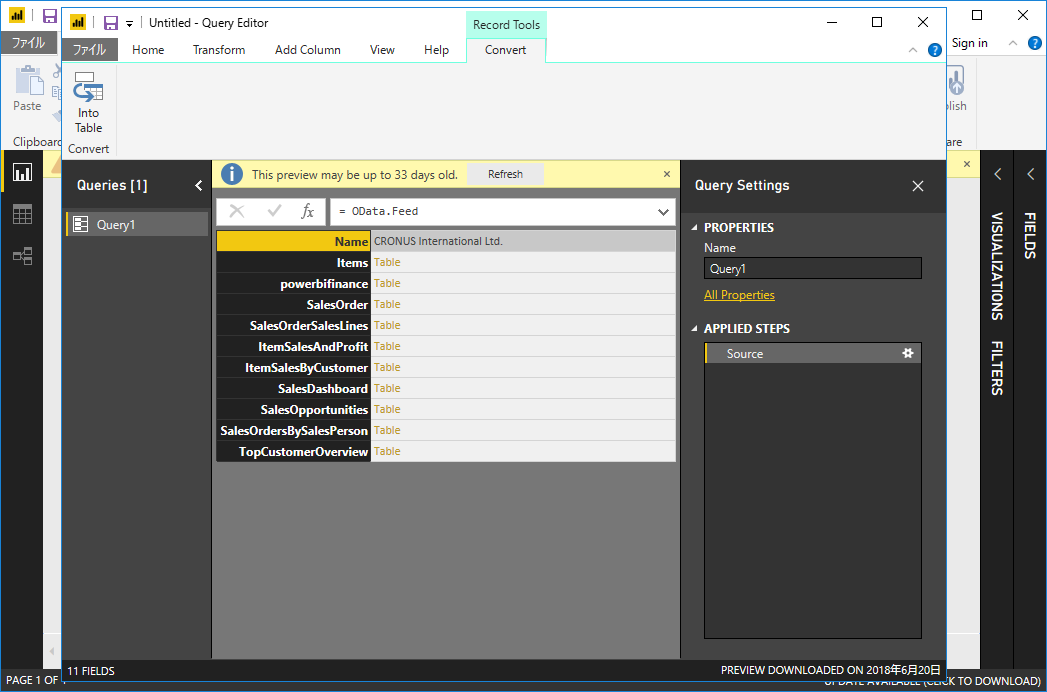1047x692 pixels.
Task: Open the SalesDashboard Table link
Action: (387, 388)
